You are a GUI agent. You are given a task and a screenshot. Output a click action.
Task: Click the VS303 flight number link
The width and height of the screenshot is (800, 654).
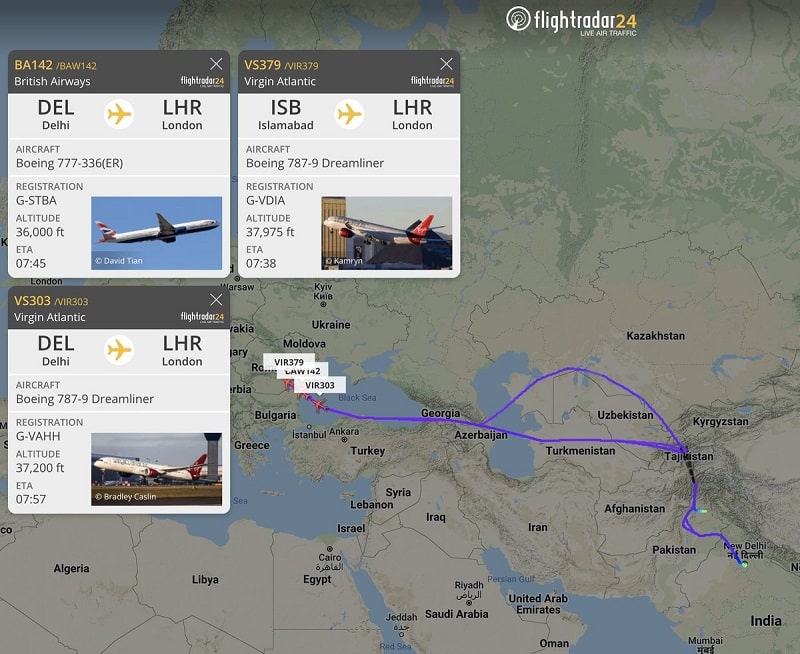tap(32, 300)
